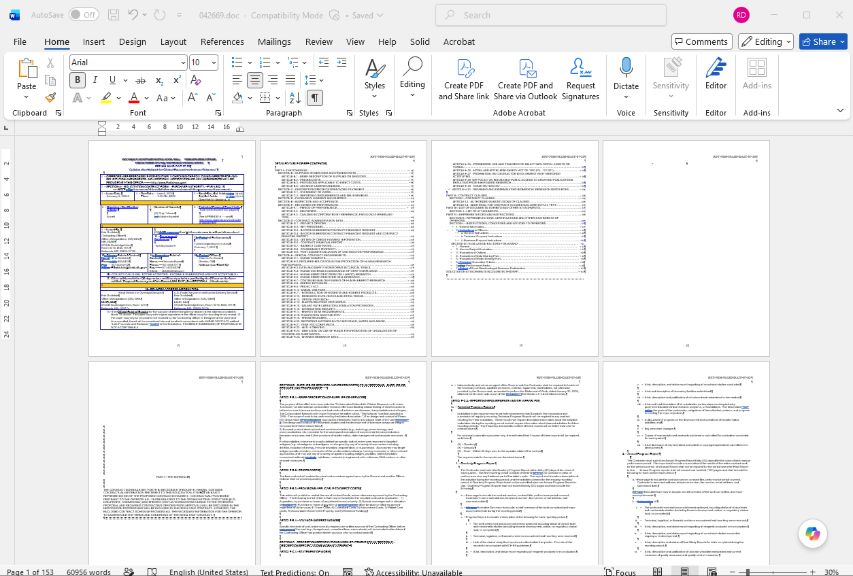Click the Focus mode button in status bar

point(620,572)
